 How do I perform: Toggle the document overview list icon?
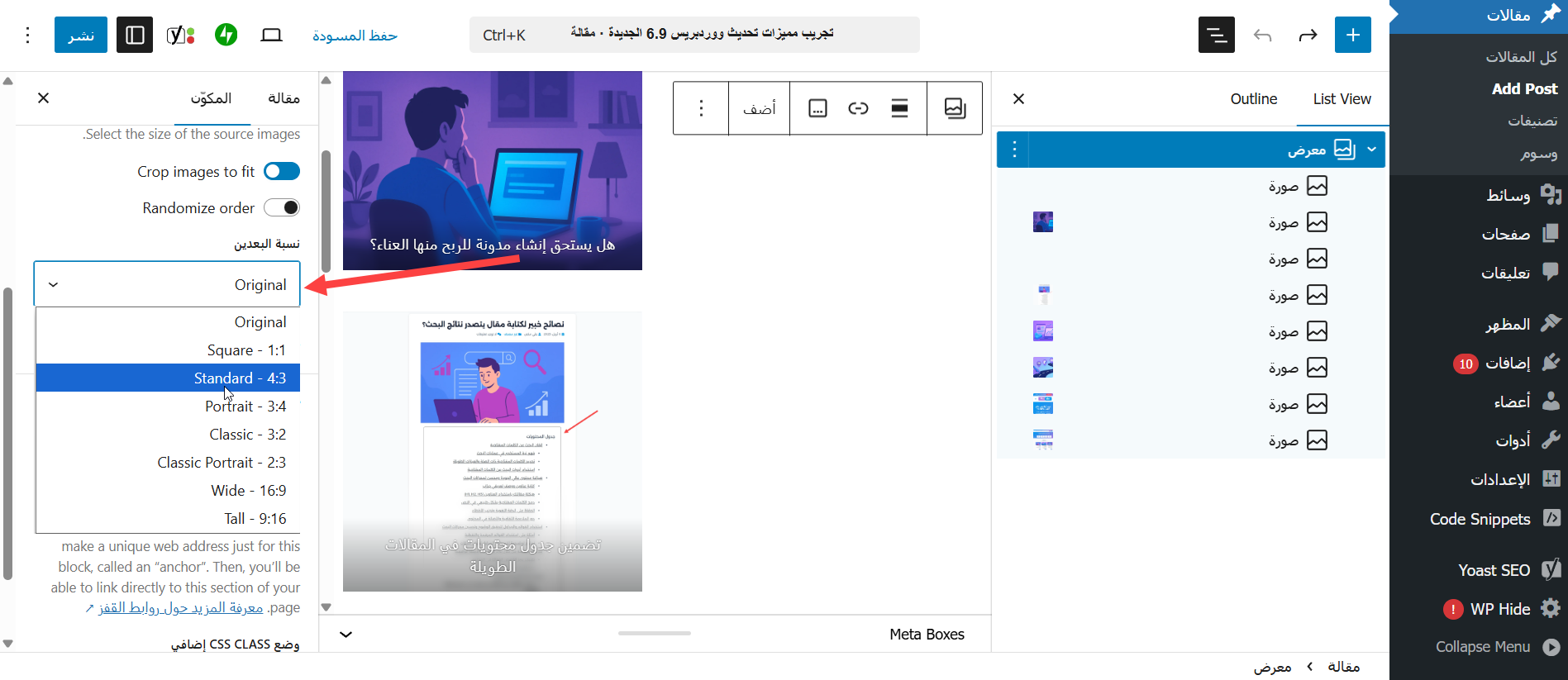point(1216,35)
